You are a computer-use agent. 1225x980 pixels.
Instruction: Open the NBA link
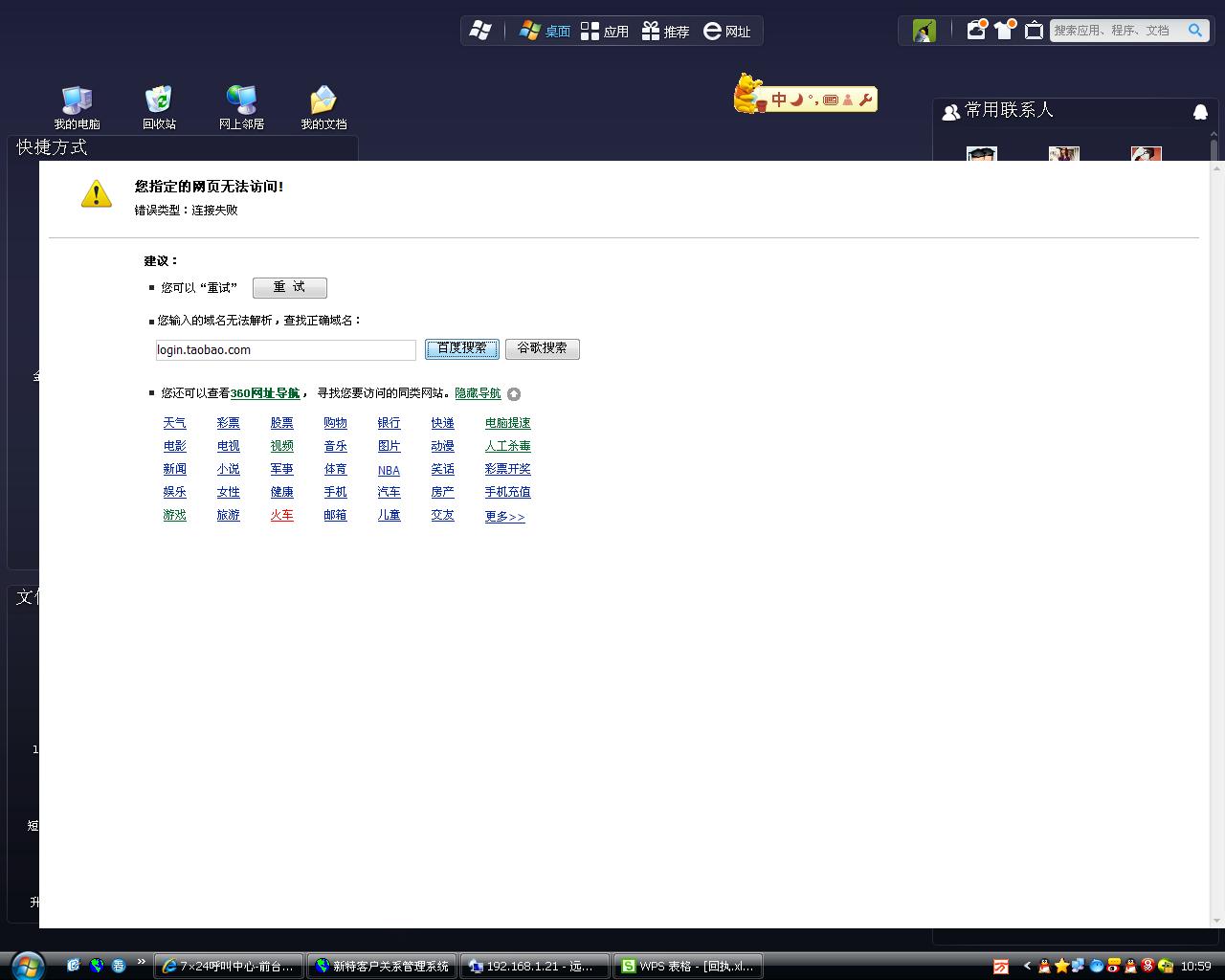[x=389, y=470]
